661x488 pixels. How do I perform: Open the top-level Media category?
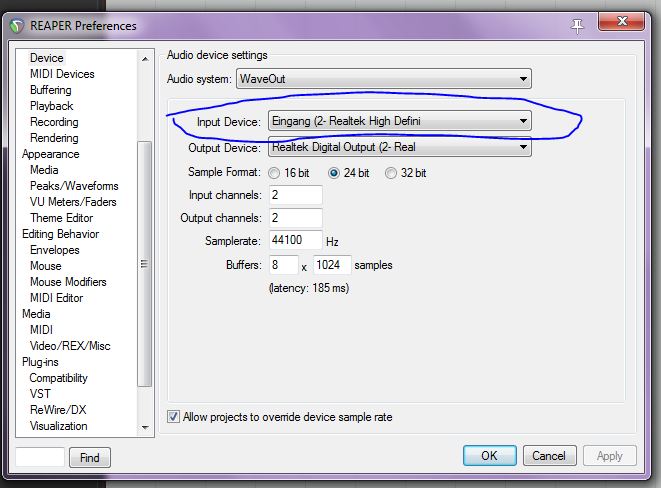click(36, 314)
